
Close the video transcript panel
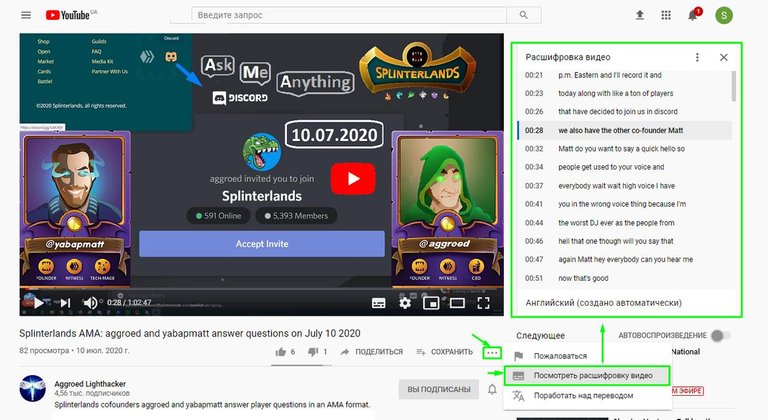click(723, 57)
